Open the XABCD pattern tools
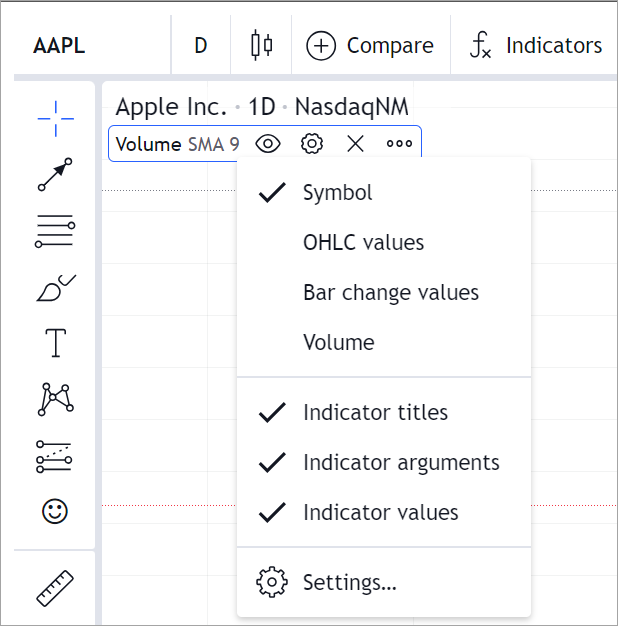Viewport: 618px width, 626px height. 55,399
